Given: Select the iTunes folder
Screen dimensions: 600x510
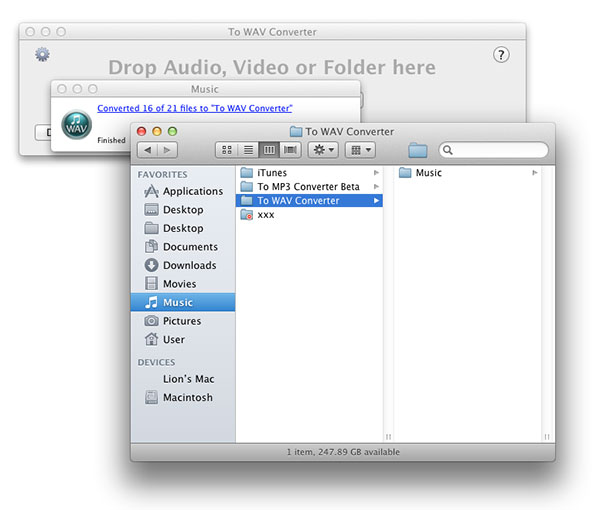Looking at the screenshot, I should click(309, 173).
